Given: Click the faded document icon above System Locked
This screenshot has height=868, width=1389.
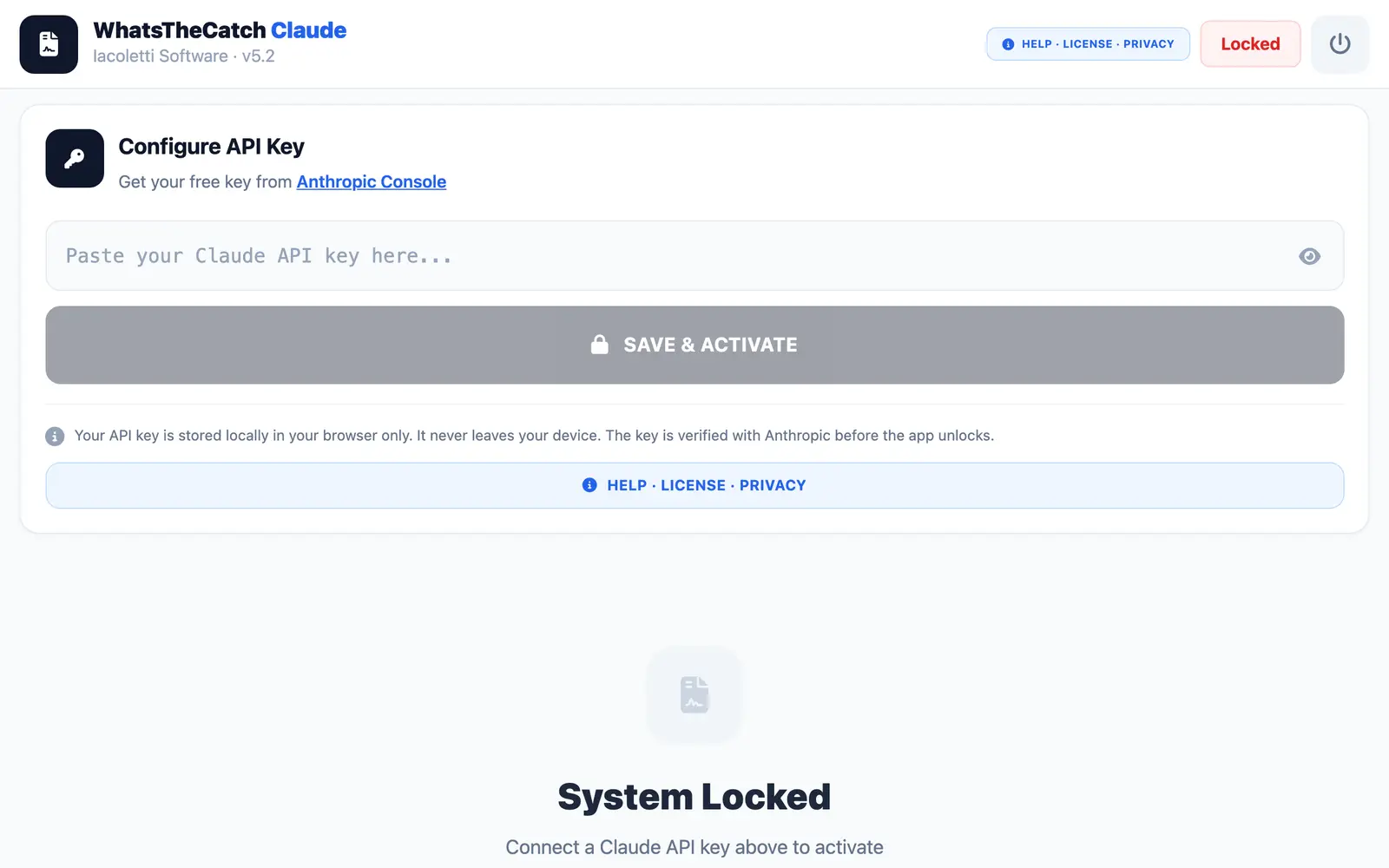Looking at the screenshot, I should [694, 694].
